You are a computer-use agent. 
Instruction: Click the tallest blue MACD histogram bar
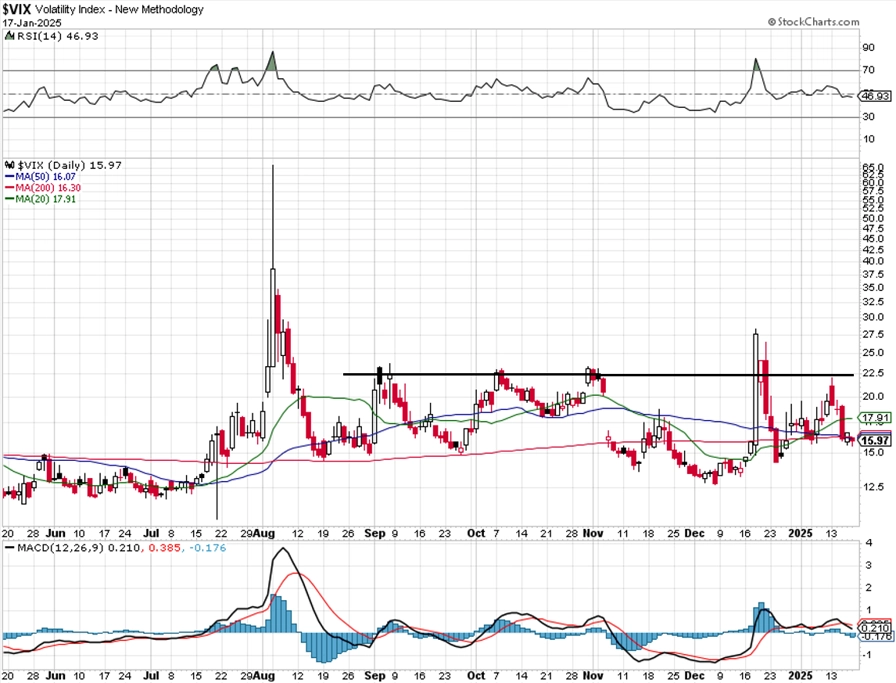pos(275,613)
